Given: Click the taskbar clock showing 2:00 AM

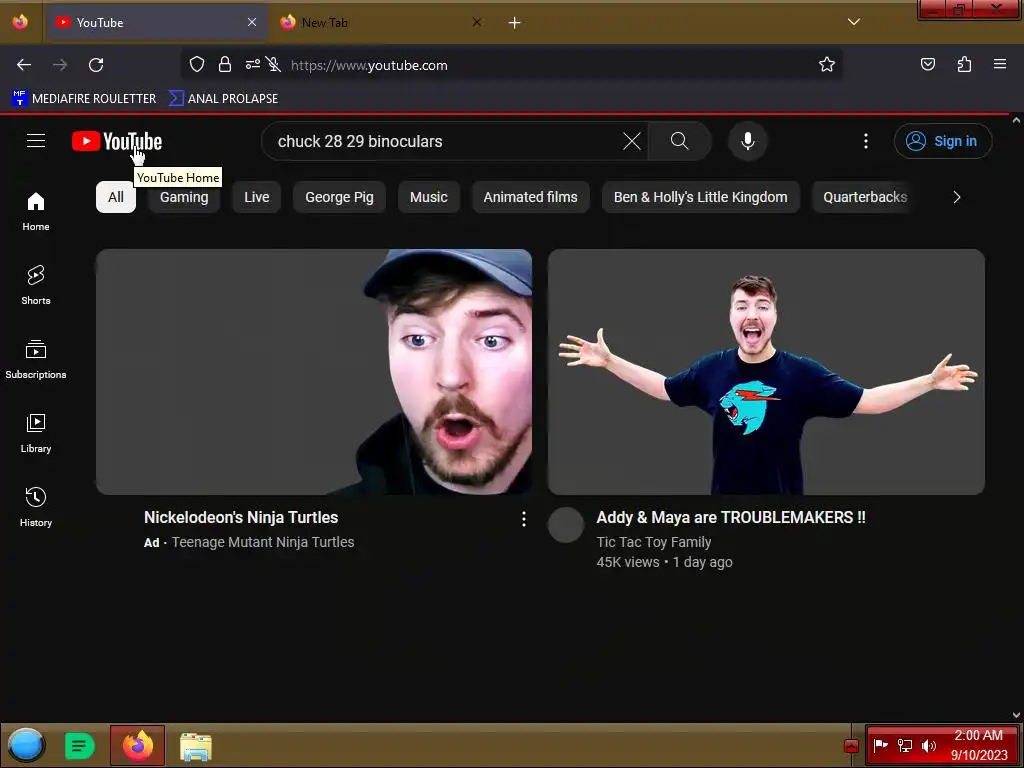Looking at the screenshot, I should point(979,745).
